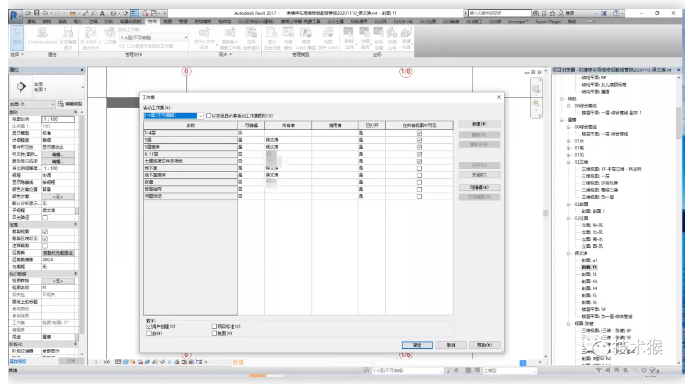Open the ribbon active workset combo box
The height and width of the screenshot is (384, 695).
point(153,38)
